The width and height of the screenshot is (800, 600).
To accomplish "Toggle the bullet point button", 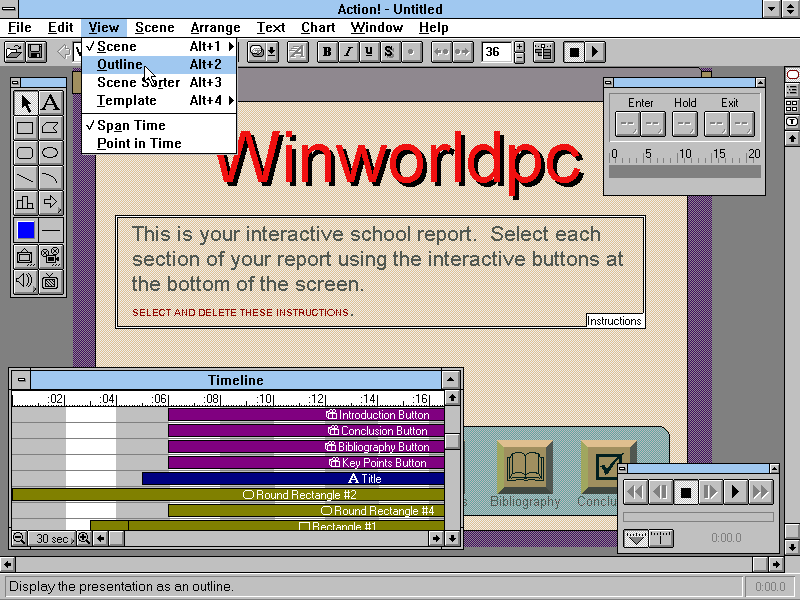I will click(411, 52).
